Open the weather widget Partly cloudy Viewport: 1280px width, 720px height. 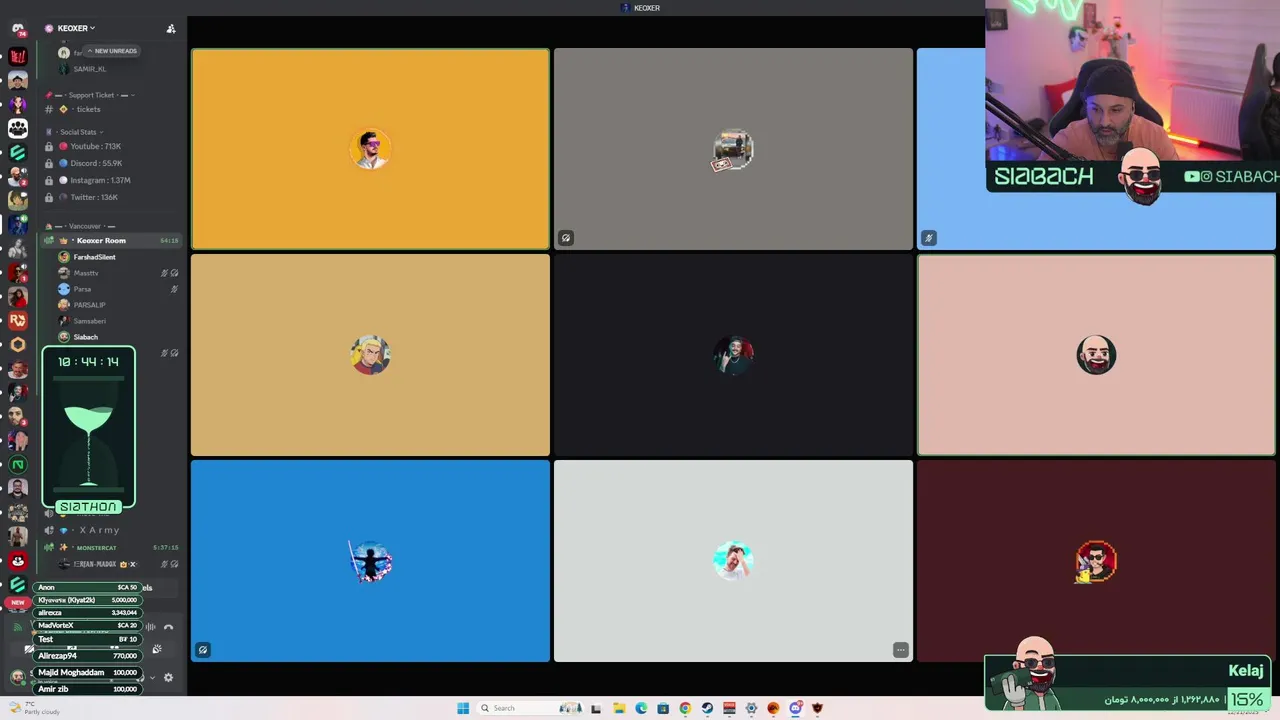34,708
